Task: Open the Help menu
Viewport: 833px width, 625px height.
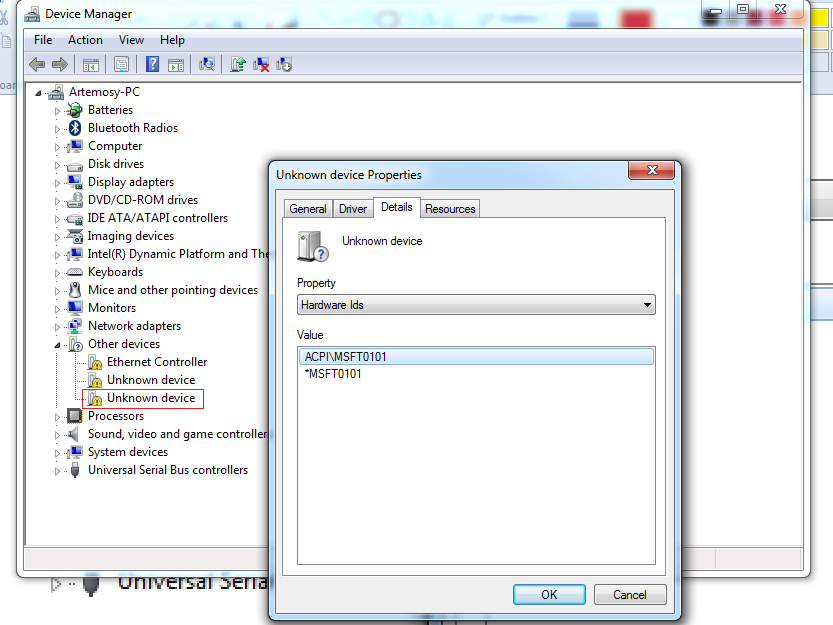Action: [x=172, y=40]
